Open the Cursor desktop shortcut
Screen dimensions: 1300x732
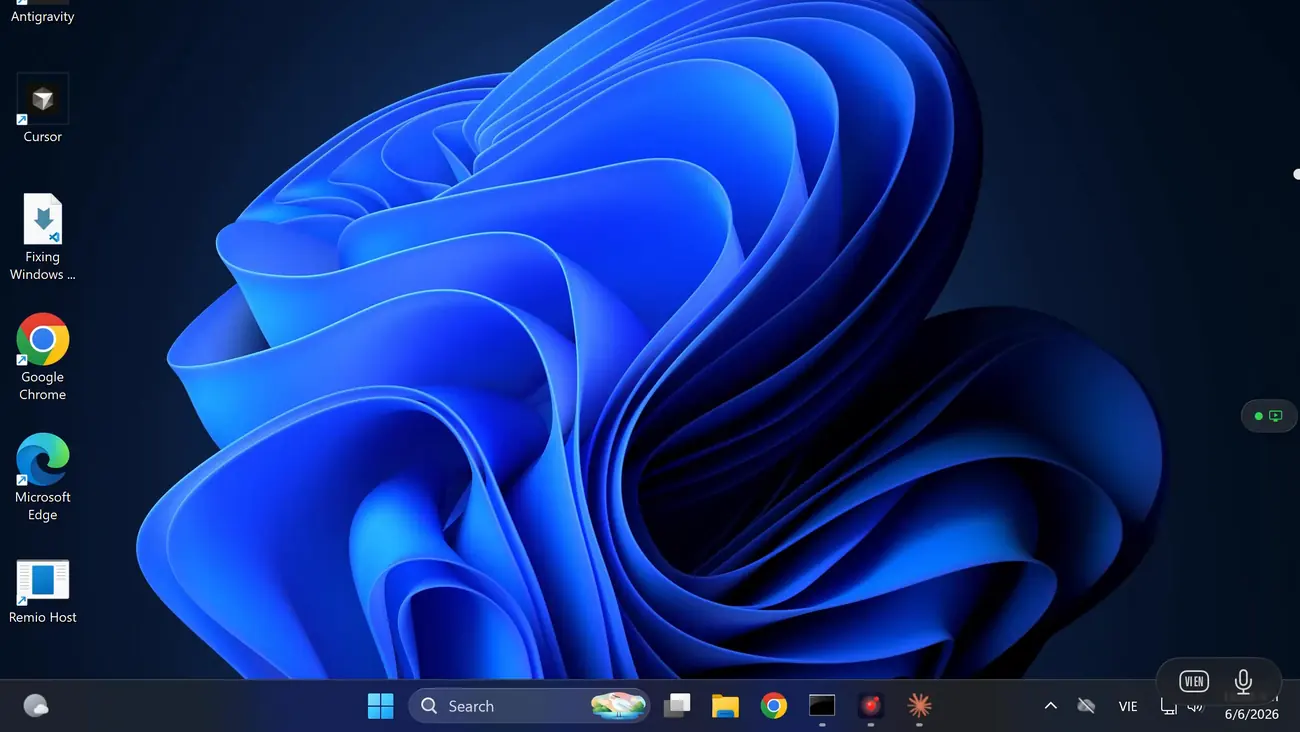42,109
